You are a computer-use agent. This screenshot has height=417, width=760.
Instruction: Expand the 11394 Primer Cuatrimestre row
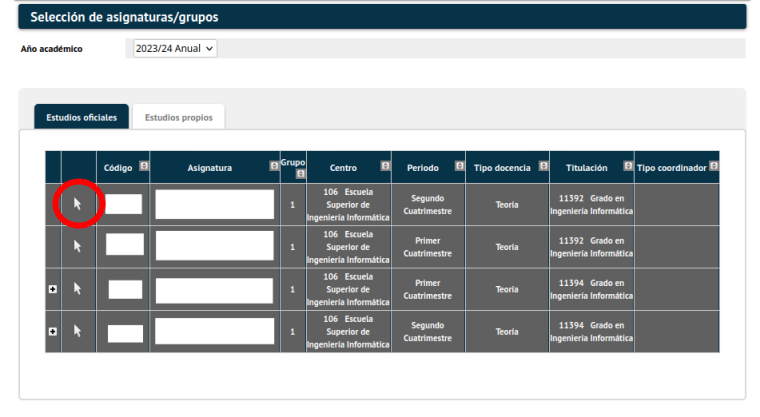point(53,289)
